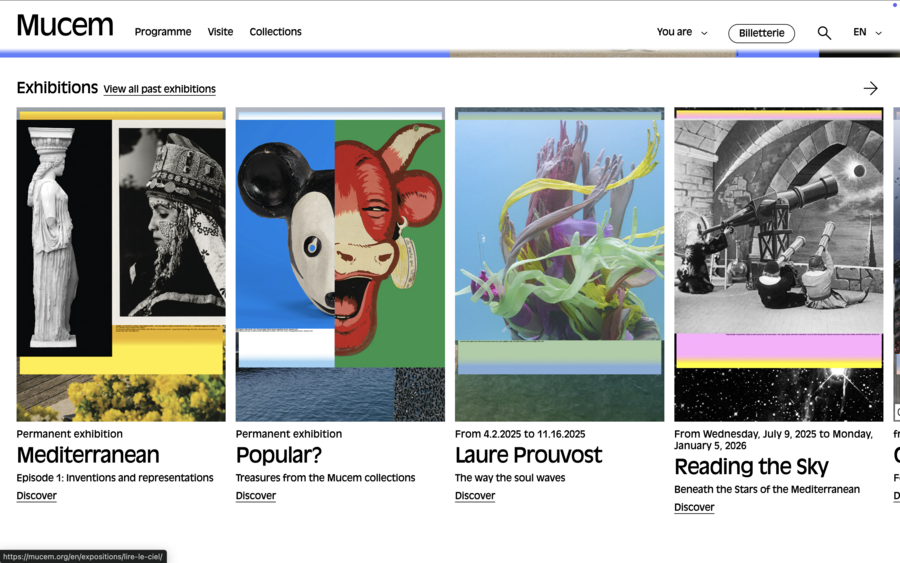
Task: Open the Mediterranean exhibition title
Action: pos(88,455)
